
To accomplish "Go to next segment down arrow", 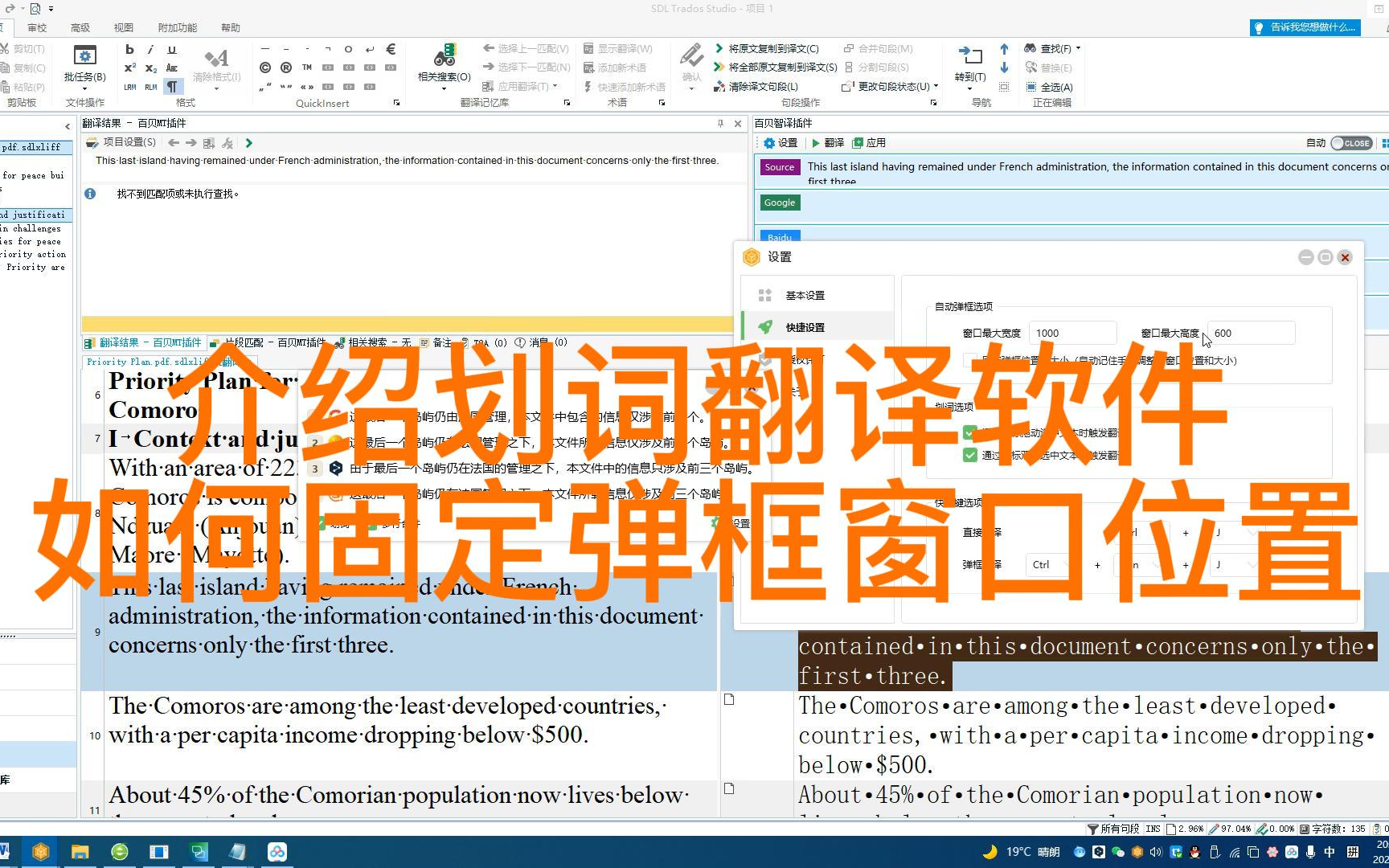I will tap(1004, 68).
